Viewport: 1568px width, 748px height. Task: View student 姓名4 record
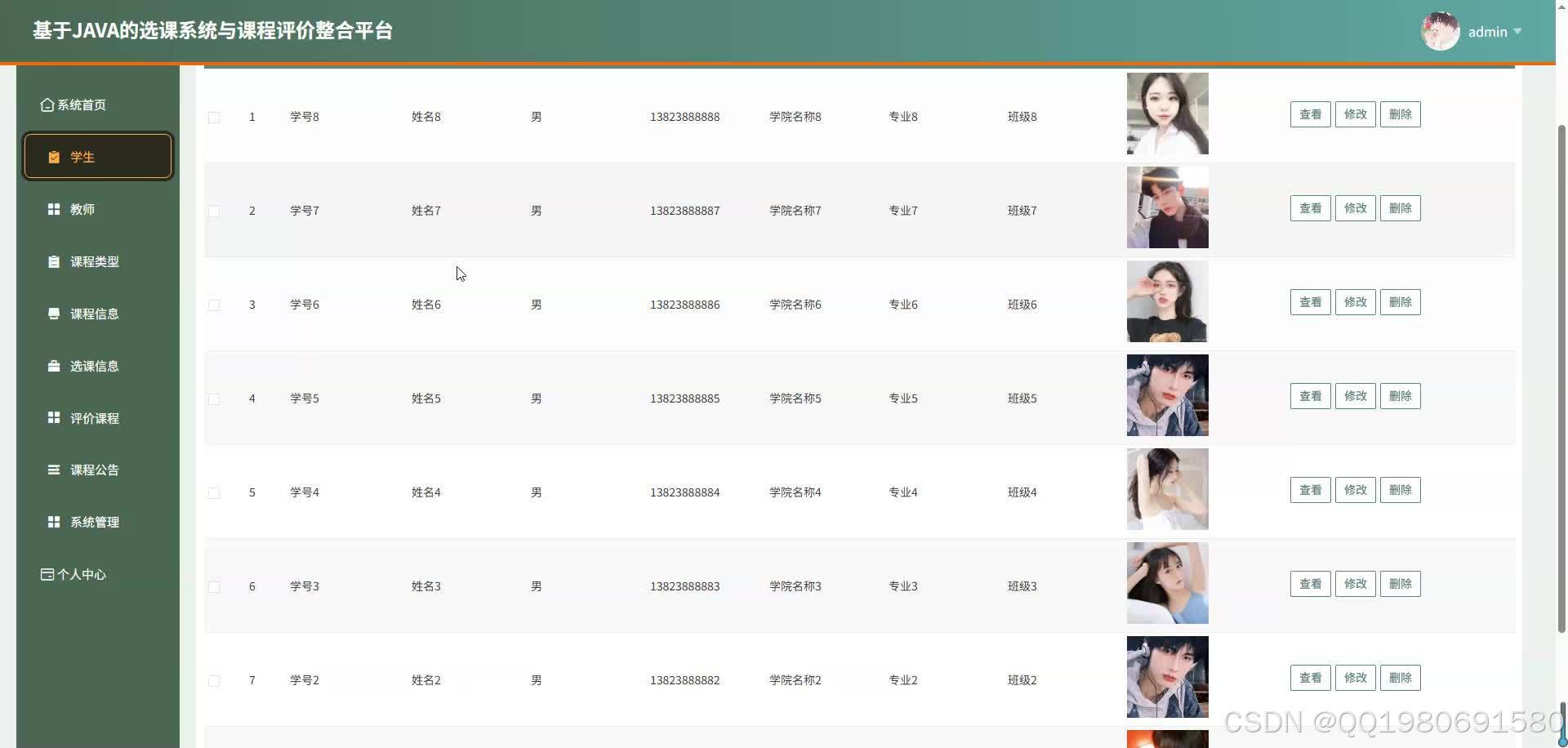tap(1310, 490)
